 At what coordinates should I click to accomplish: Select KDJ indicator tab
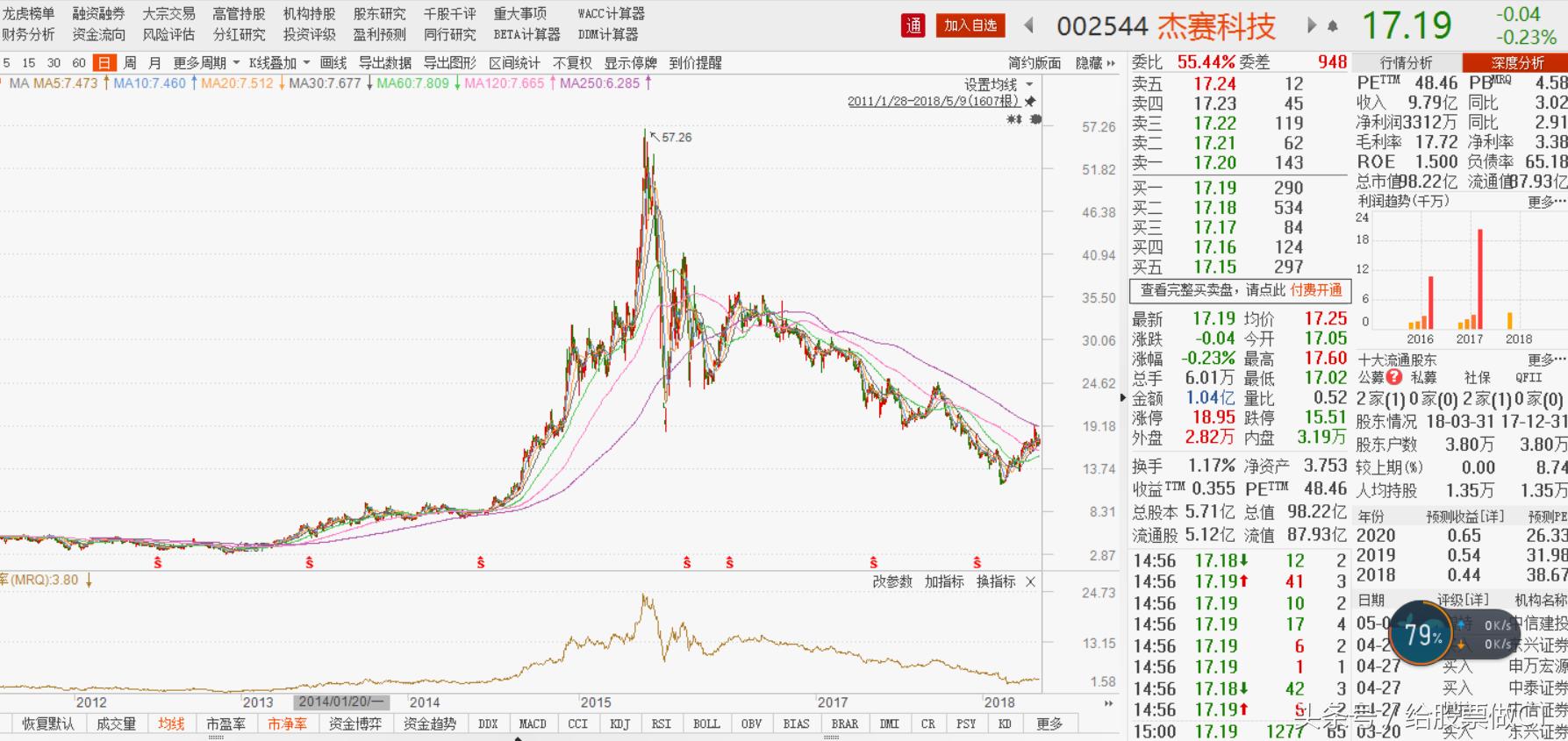pos(620,724)
